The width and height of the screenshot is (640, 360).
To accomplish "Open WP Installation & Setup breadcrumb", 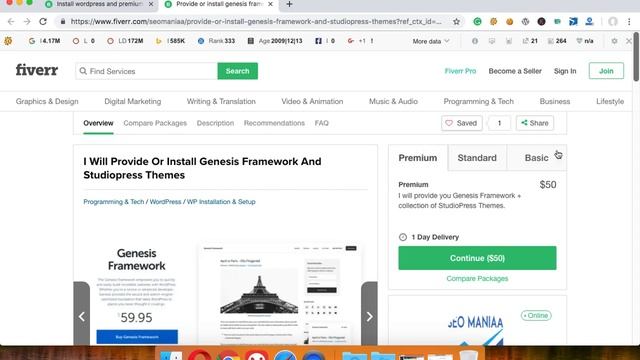I will pos(221,202).
